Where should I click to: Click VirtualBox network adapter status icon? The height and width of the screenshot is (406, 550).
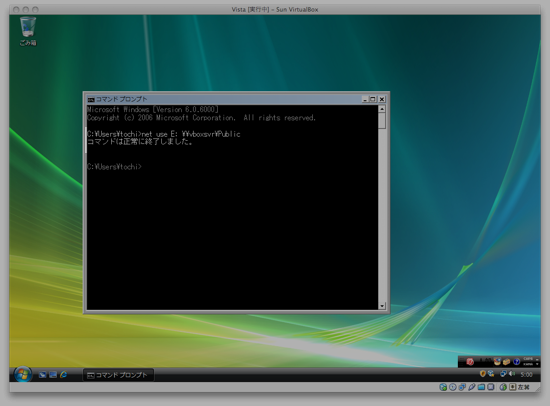click(x=462, y=387)
